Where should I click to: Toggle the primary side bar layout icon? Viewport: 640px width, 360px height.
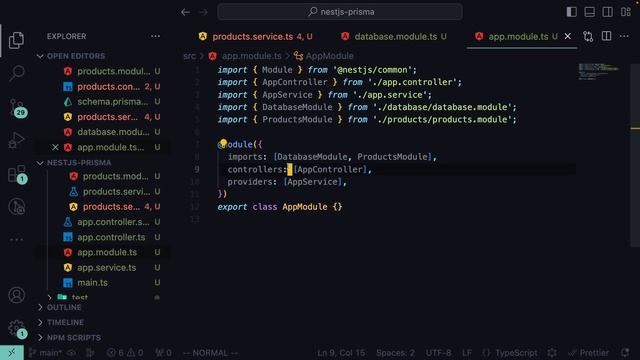tap(571, 12)
